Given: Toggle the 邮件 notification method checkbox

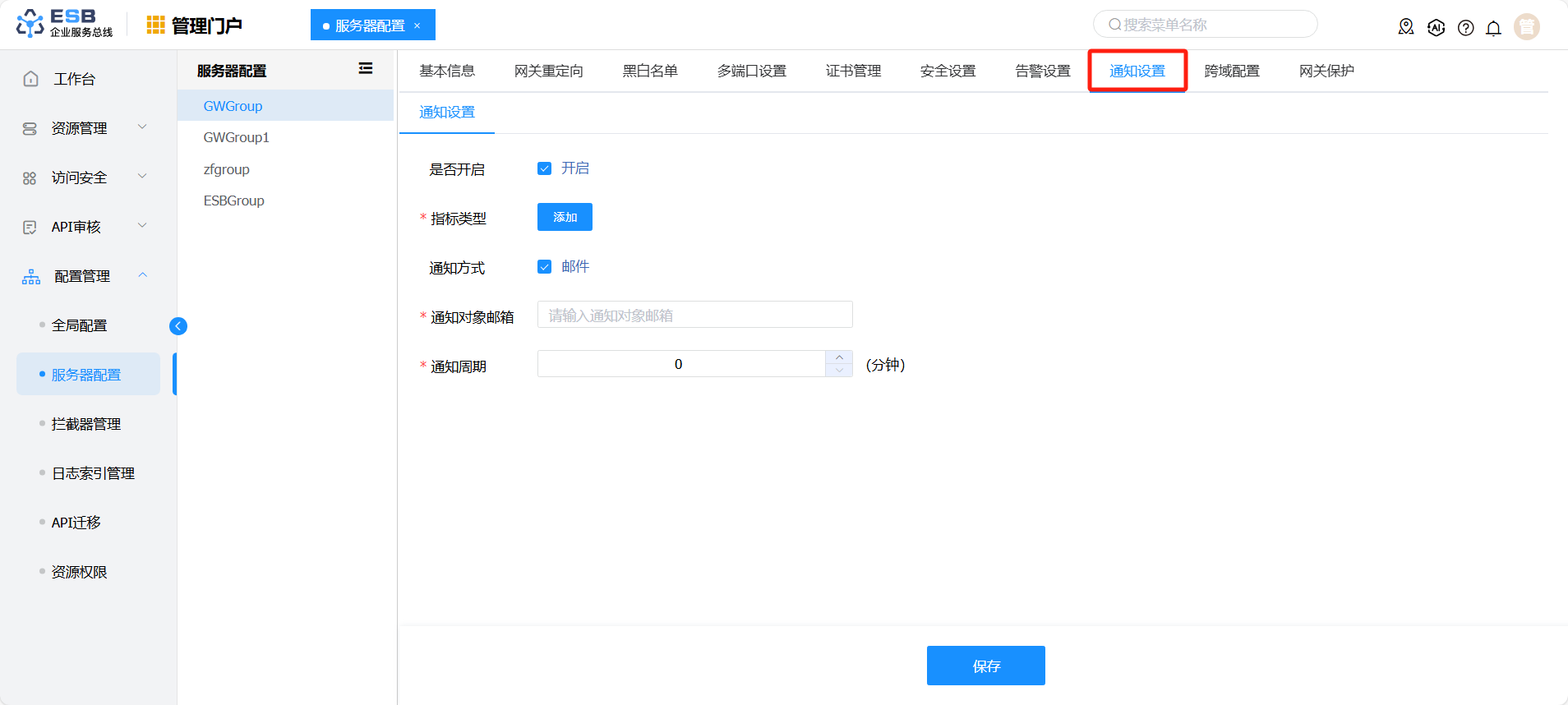Looking at the screenshot, I should (x=544, y=267).
